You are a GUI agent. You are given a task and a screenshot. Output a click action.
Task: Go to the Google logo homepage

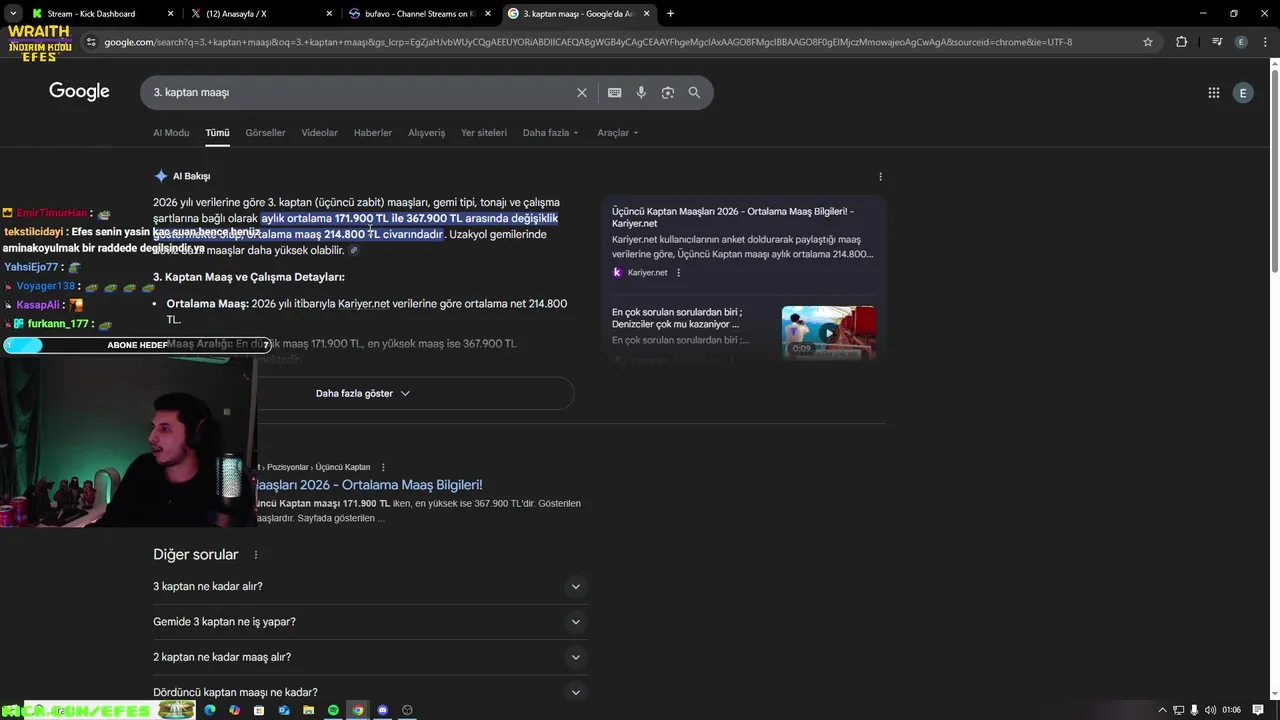pos(79,92)
